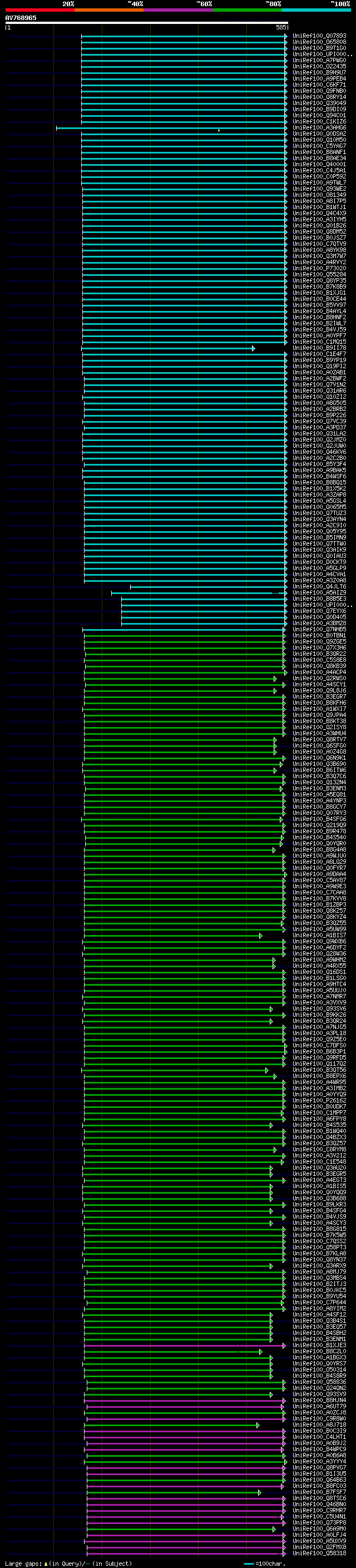Choose hit UniRef100_A9TWL7
The image size is (356, 1568).
pyautogui.click(x=319, y=182)
